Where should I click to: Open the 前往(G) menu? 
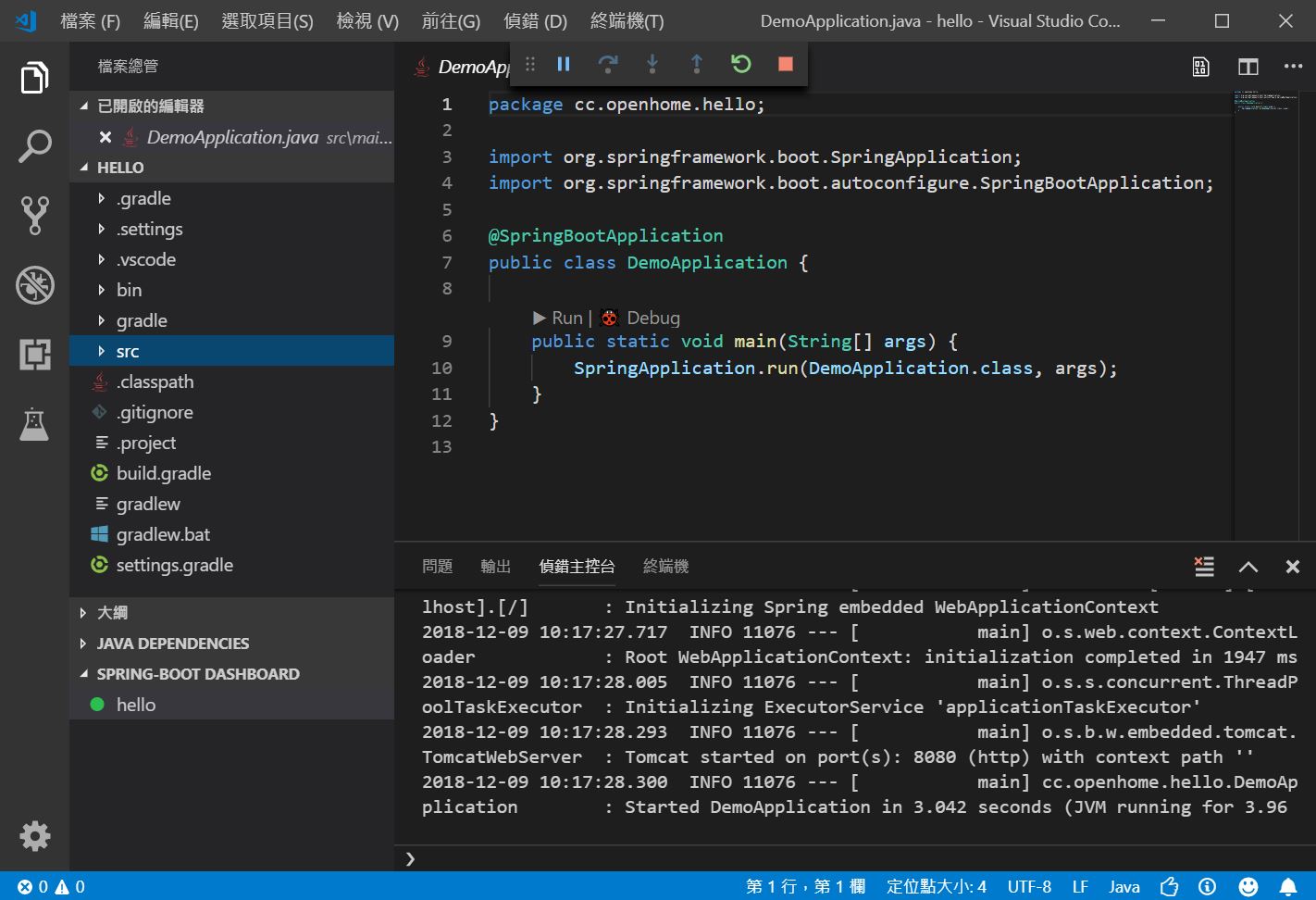pyautogui.click(x=451, y=20)
